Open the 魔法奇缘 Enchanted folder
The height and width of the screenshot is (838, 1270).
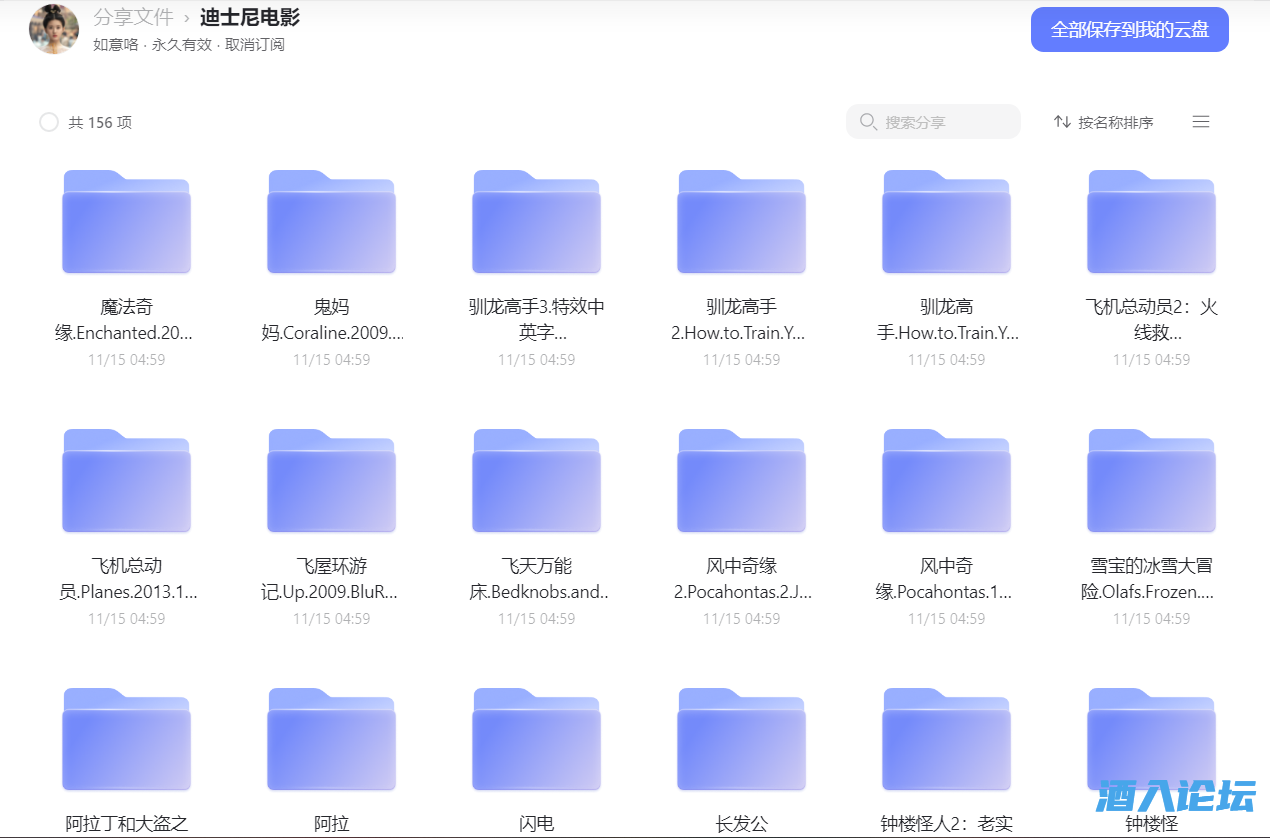tap(126, 221)
